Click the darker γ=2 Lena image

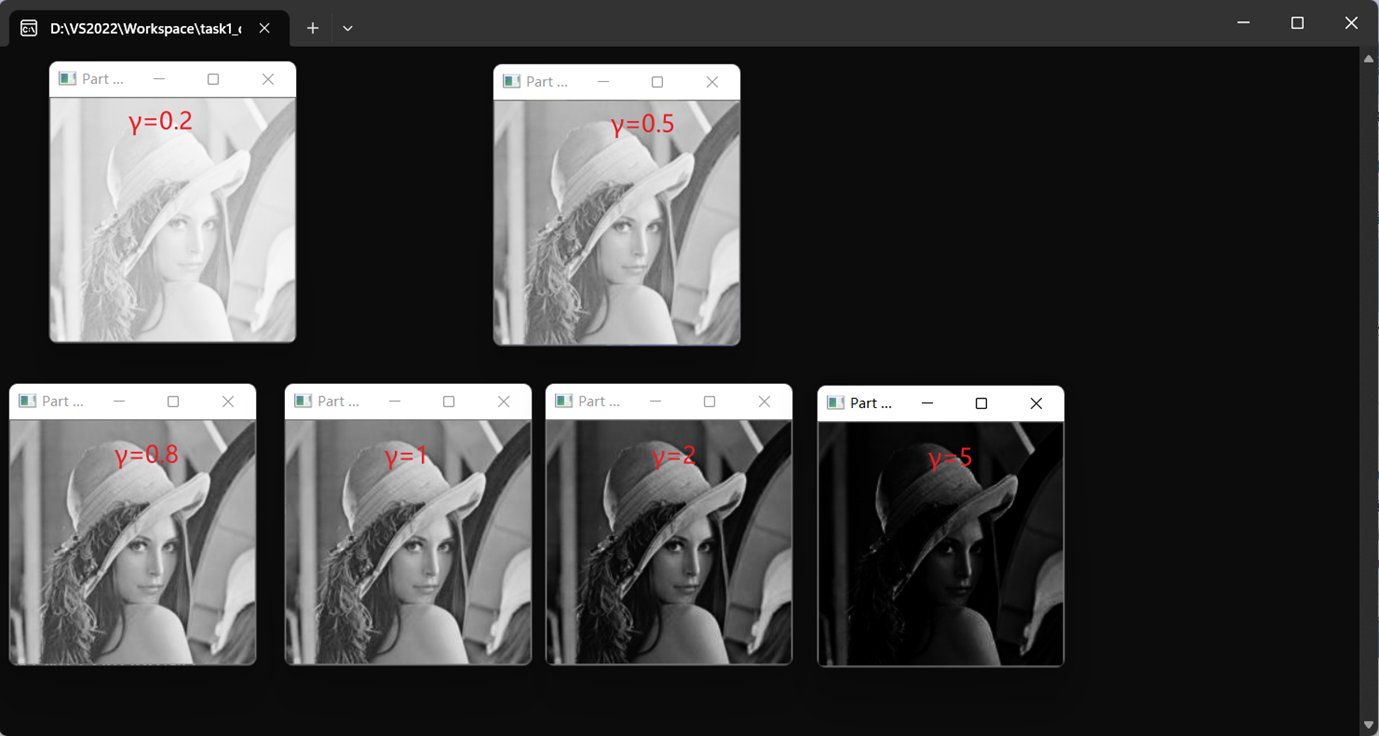669,541
